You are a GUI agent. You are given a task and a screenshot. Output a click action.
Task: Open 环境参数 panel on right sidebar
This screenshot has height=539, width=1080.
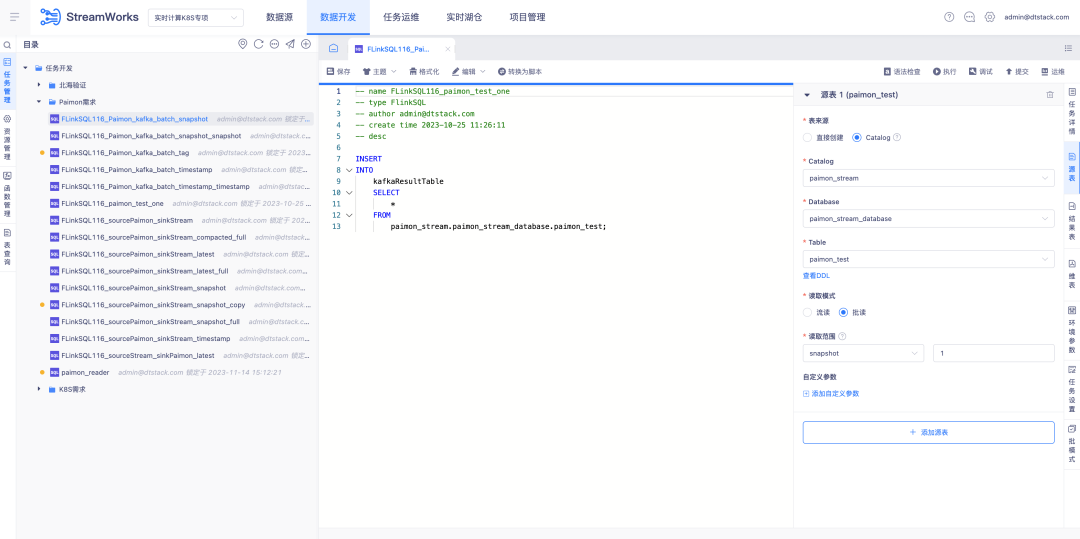tap(1072, 329)
